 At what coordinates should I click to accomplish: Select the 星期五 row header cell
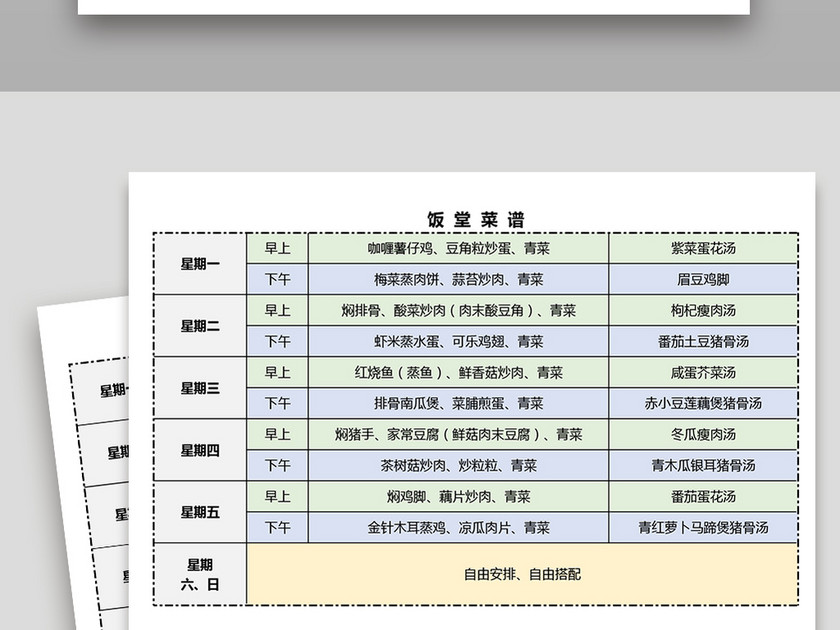(200, 512)
